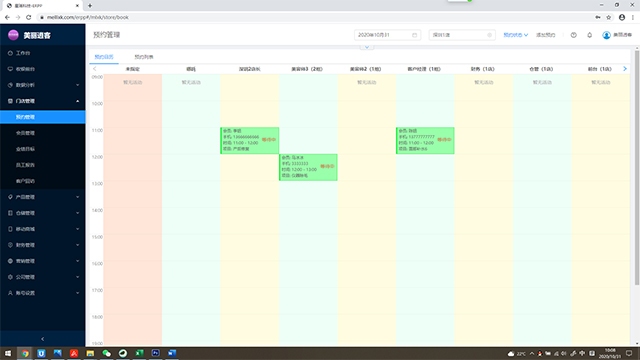Click the notification bell icon
Viewport: 640px width, 360px height.
pos(589,35)
